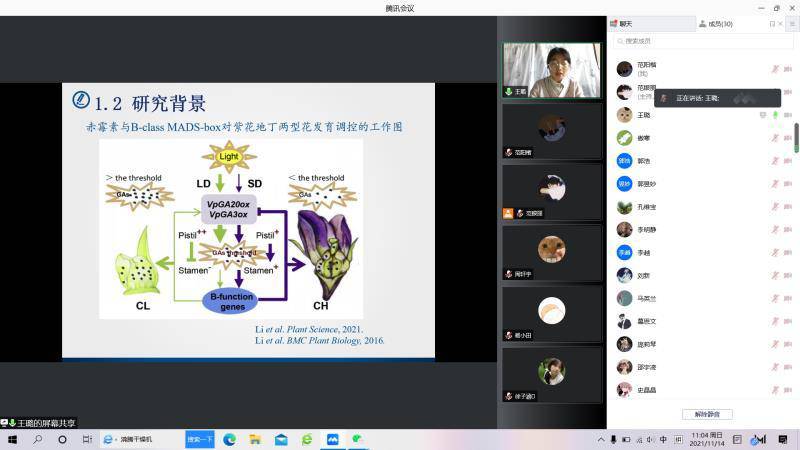The image size is (800, 450).
Task: Click camera icon next to 郭浩
Action: tap(789, 161)
